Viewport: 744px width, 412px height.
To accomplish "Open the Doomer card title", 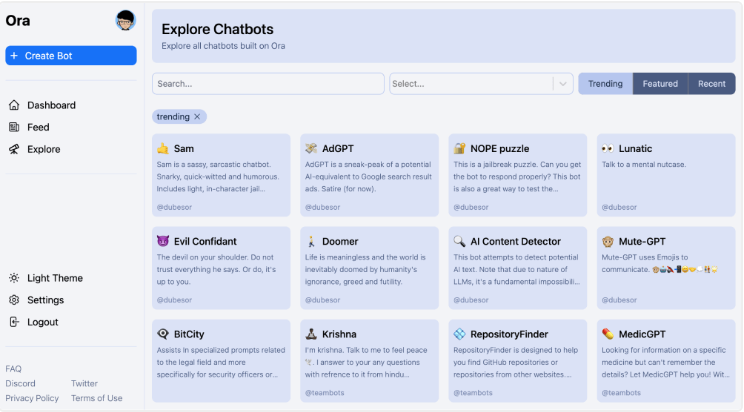I will coord(340,241).
